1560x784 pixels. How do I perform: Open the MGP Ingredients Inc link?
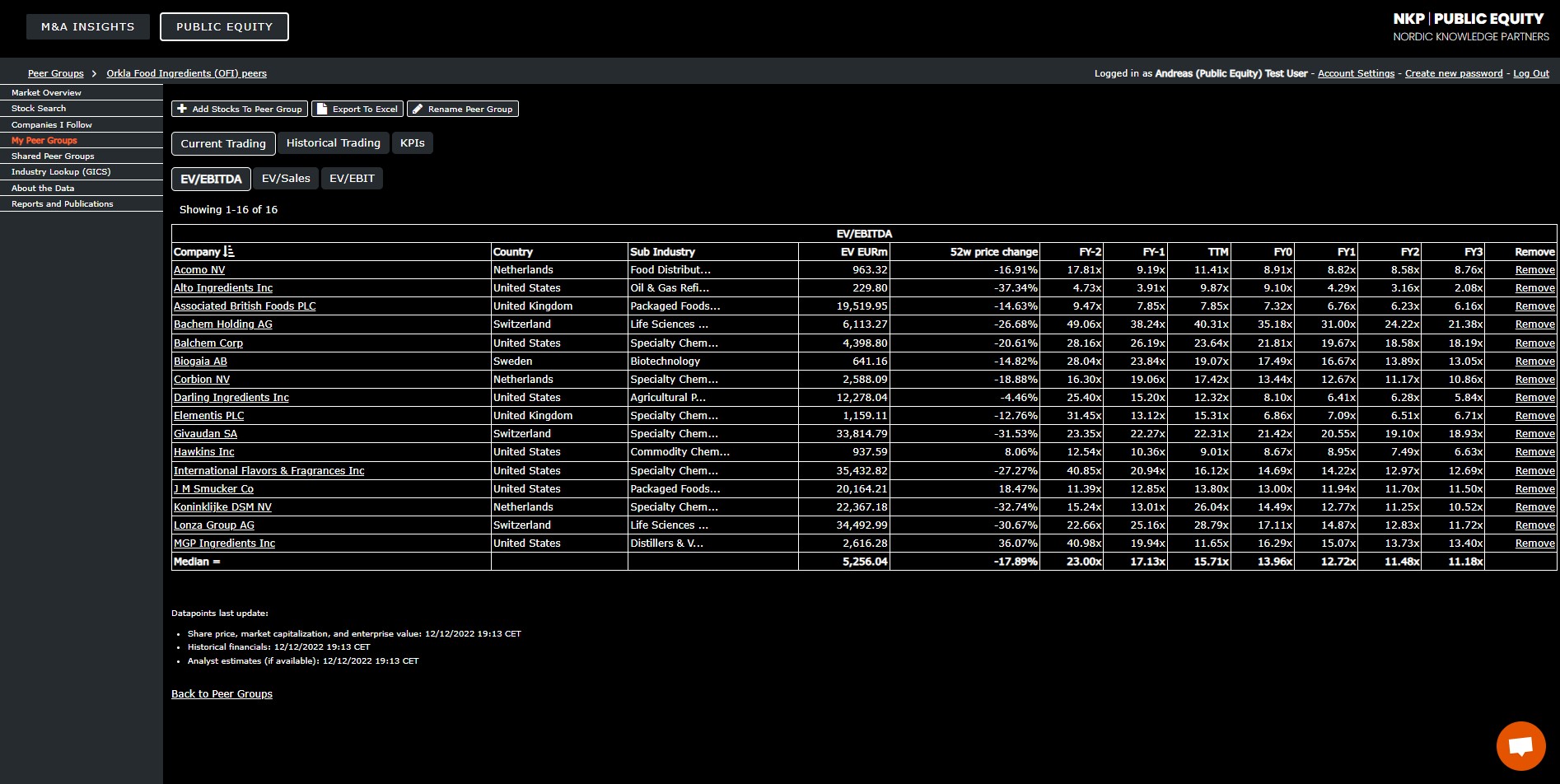click(225, 544)
